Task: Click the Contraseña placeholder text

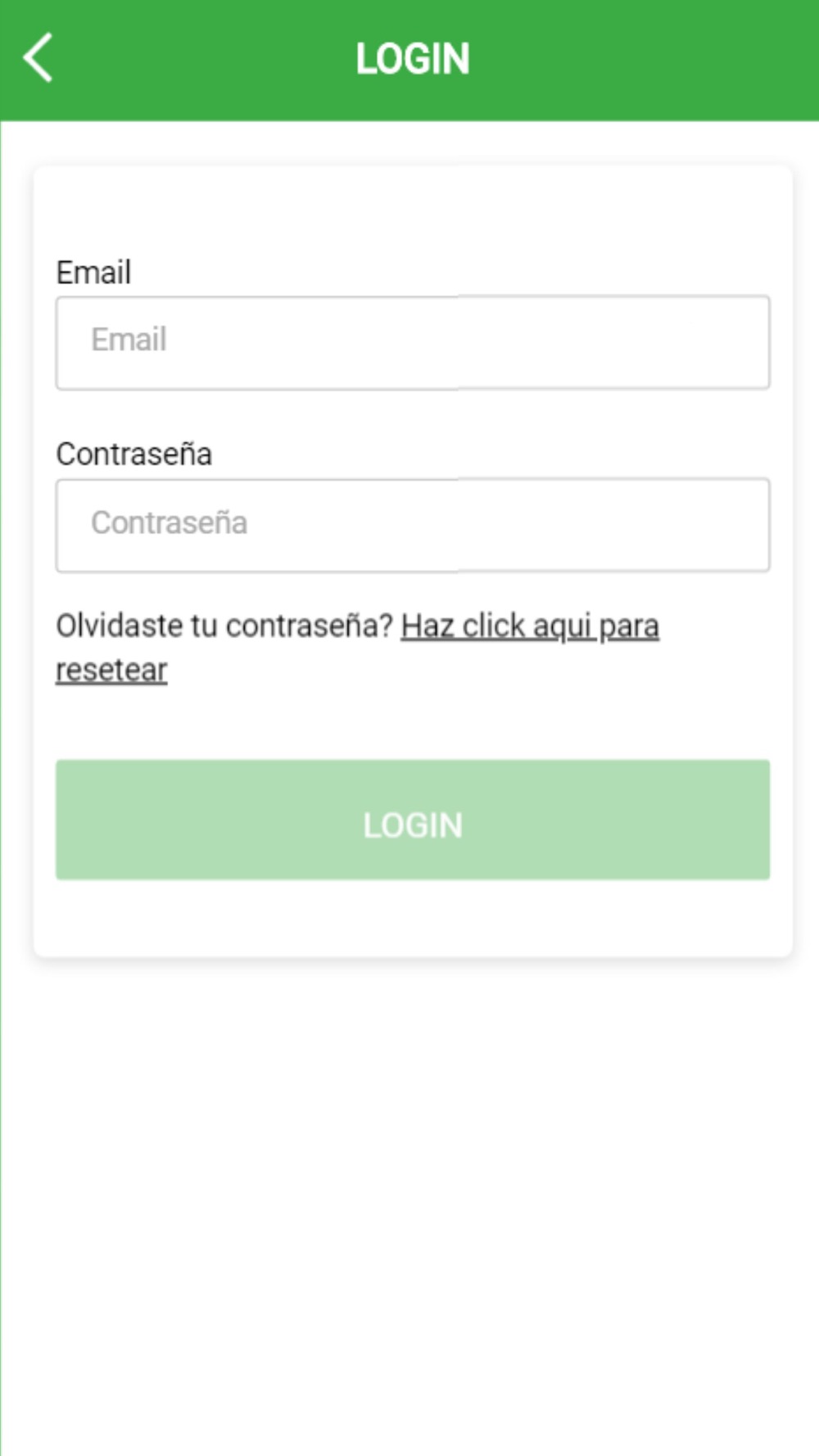Action: click(169, 523)
